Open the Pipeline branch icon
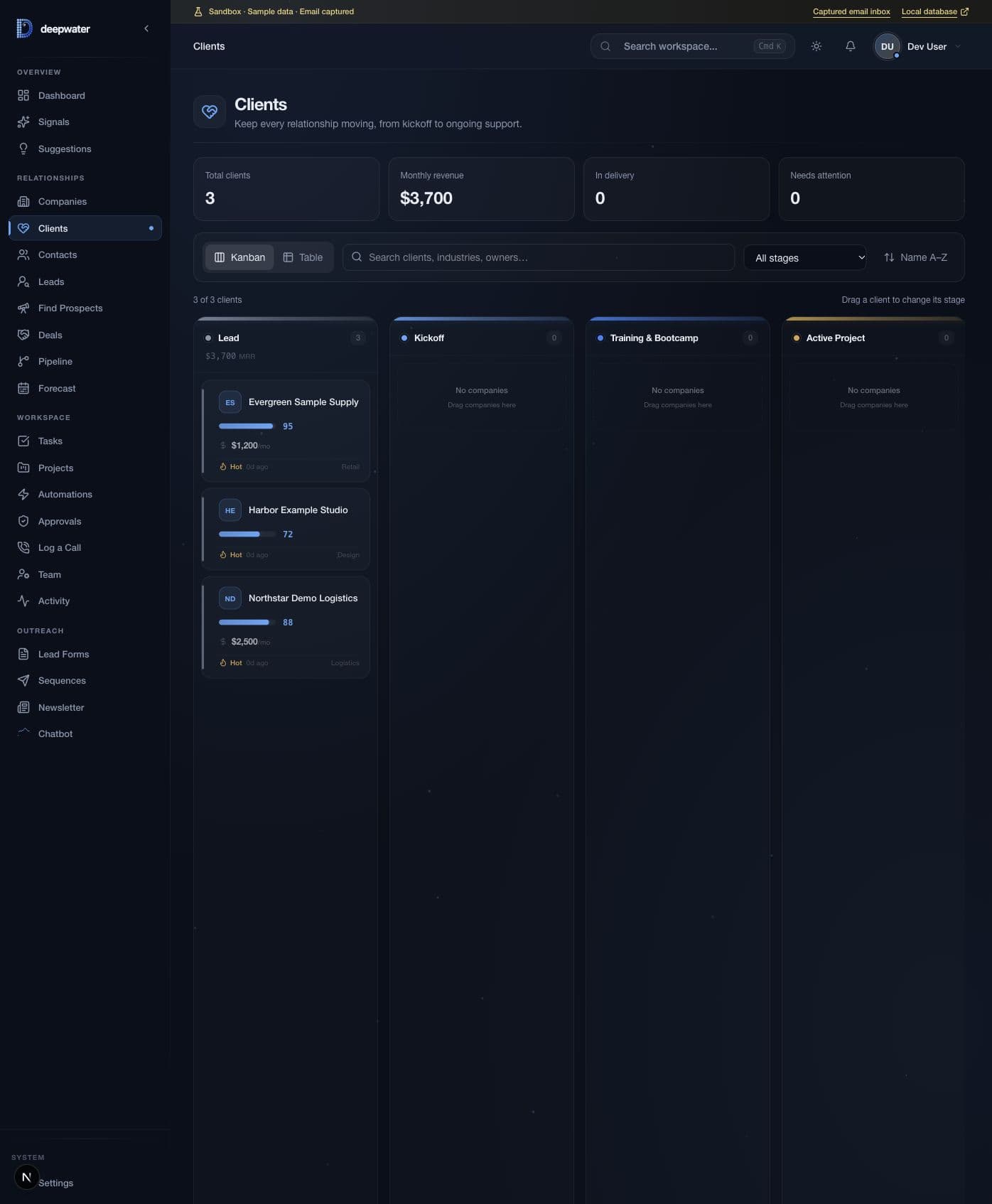 (23, 362)
